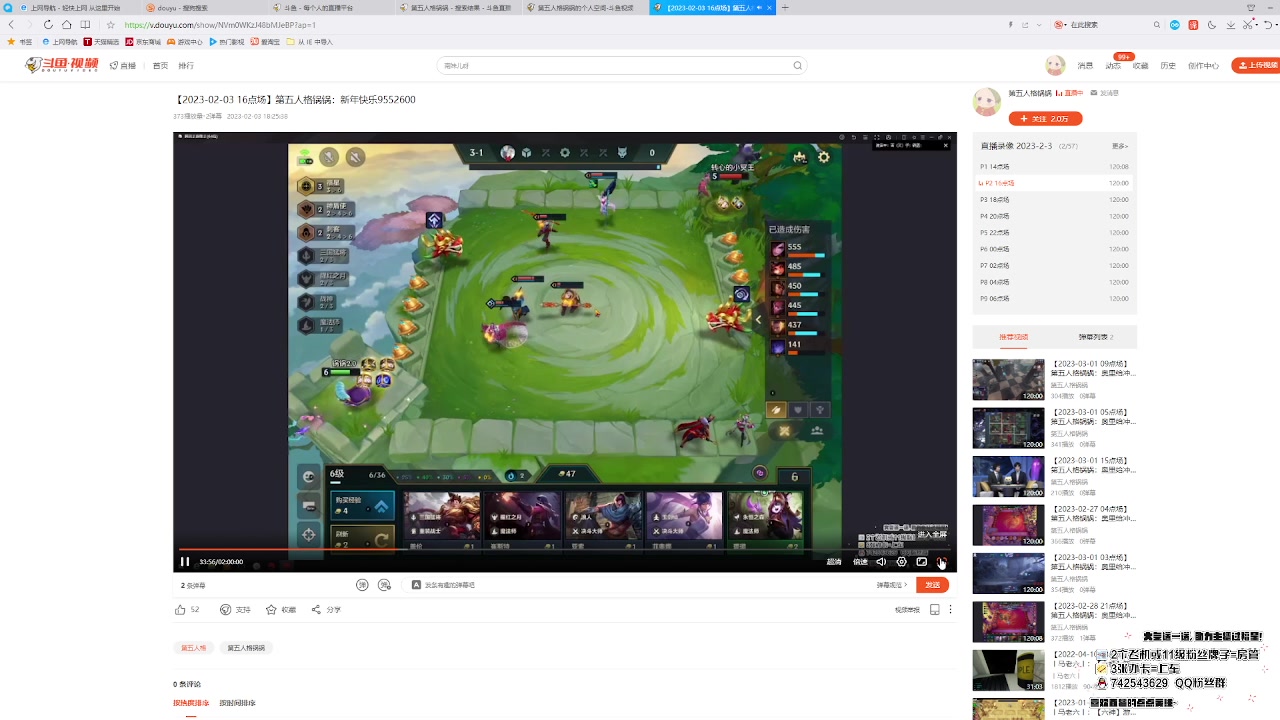Open a new browser tab with plus
This screenshot has height=720, width=1280.
[x=785, y=7]
